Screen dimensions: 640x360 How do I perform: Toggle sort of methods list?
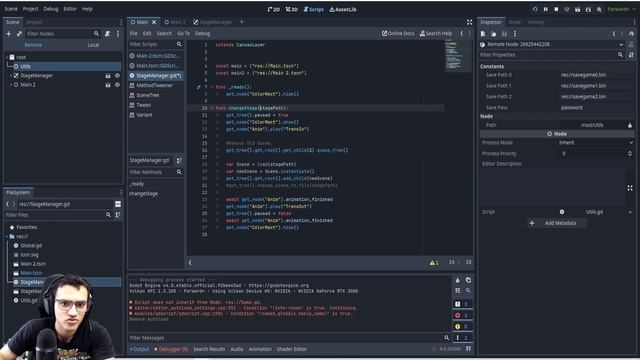(179, 160)
